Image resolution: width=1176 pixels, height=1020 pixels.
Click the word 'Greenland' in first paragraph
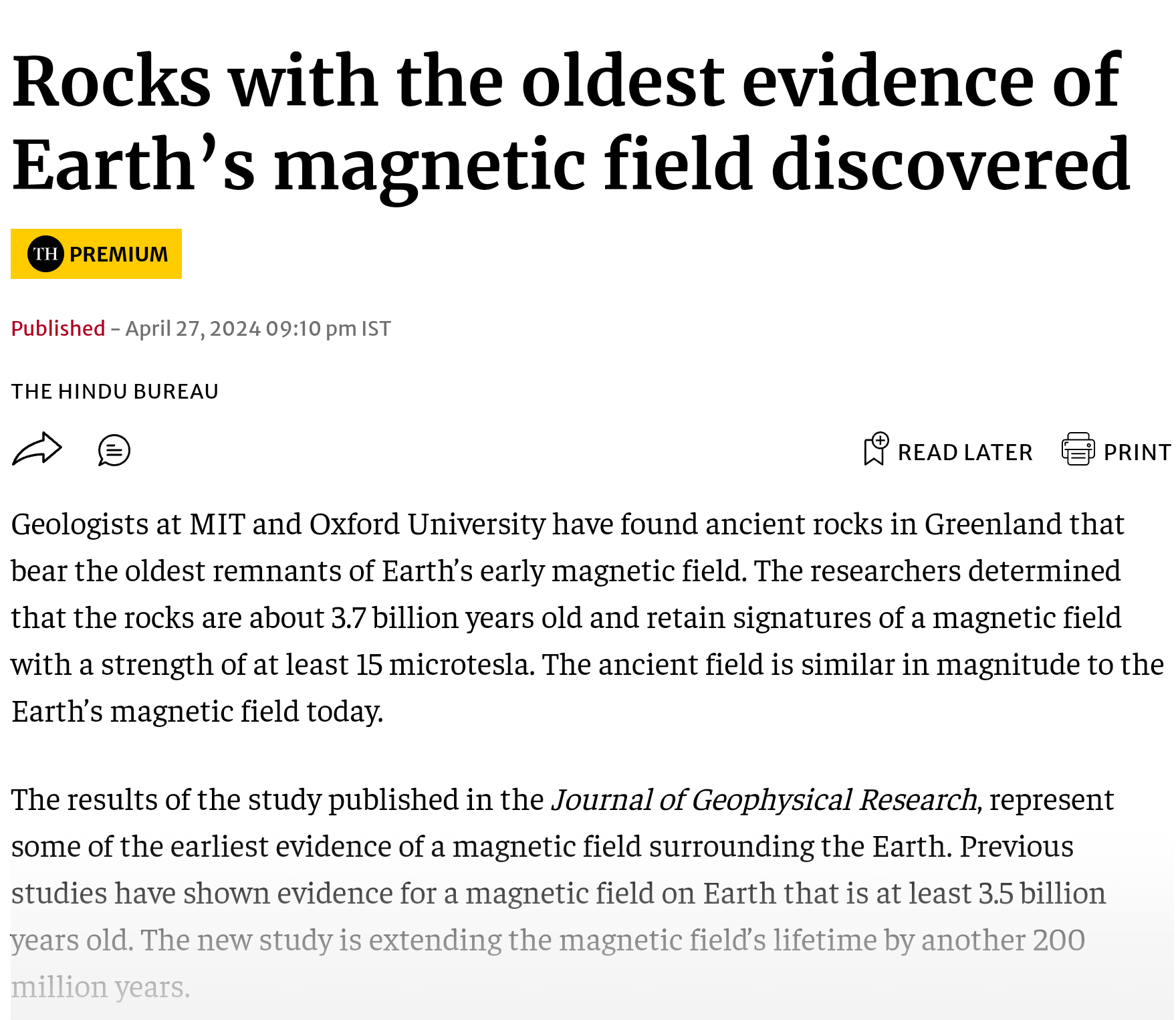click(993, 524)
